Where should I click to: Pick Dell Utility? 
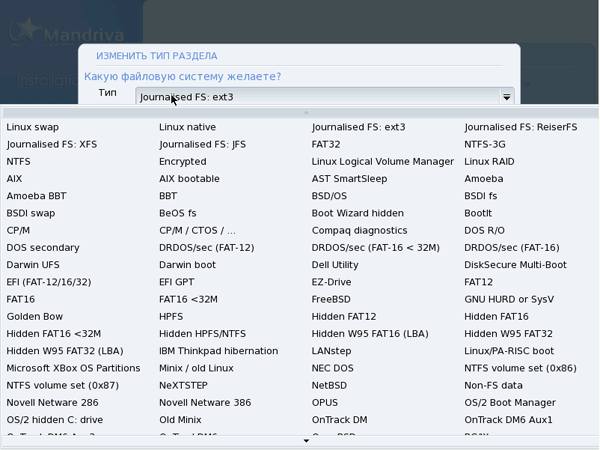click(x=335, y=265)
